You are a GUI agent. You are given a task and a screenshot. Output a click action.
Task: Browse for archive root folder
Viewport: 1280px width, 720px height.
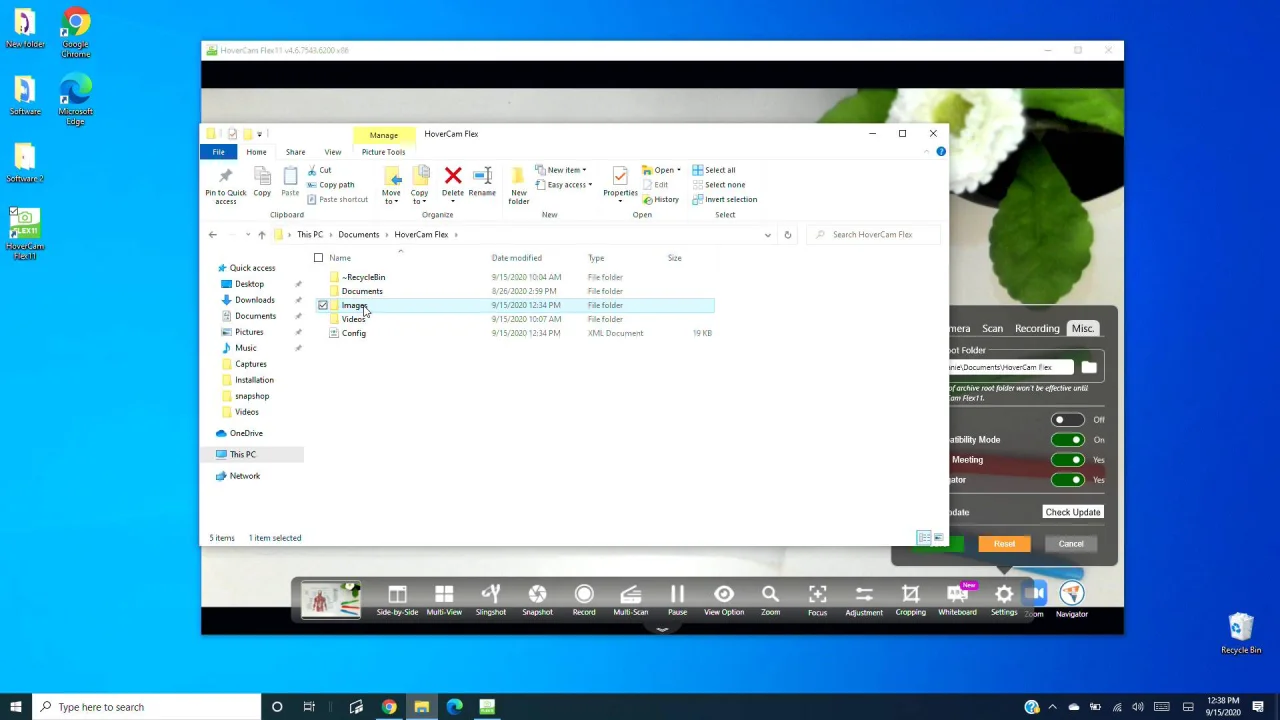(x=1089, y=367)
